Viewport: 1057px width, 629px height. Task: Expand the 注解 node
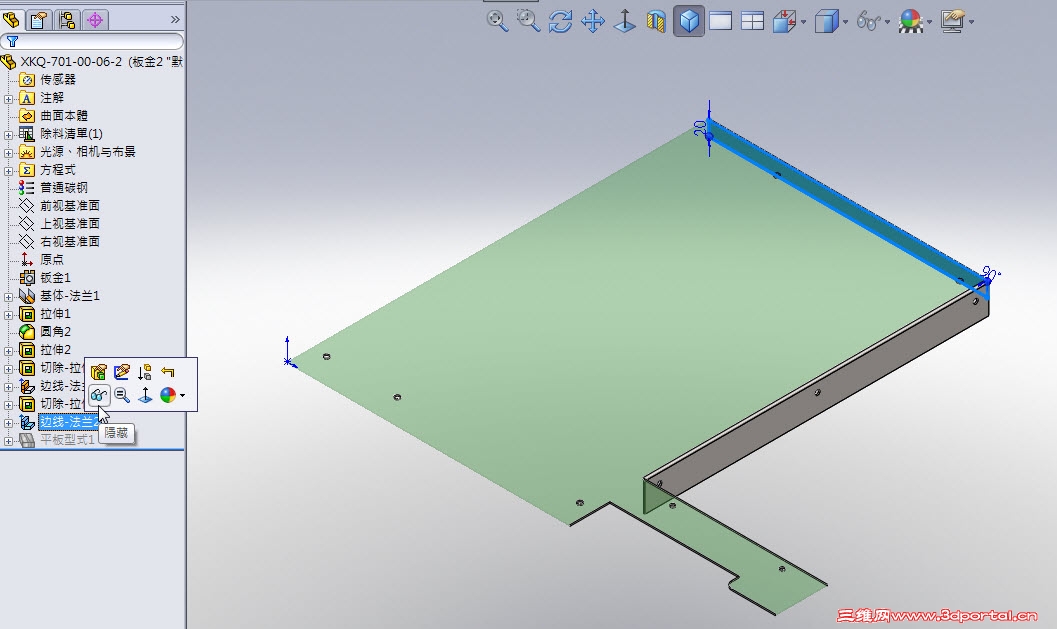click(8, 98)
